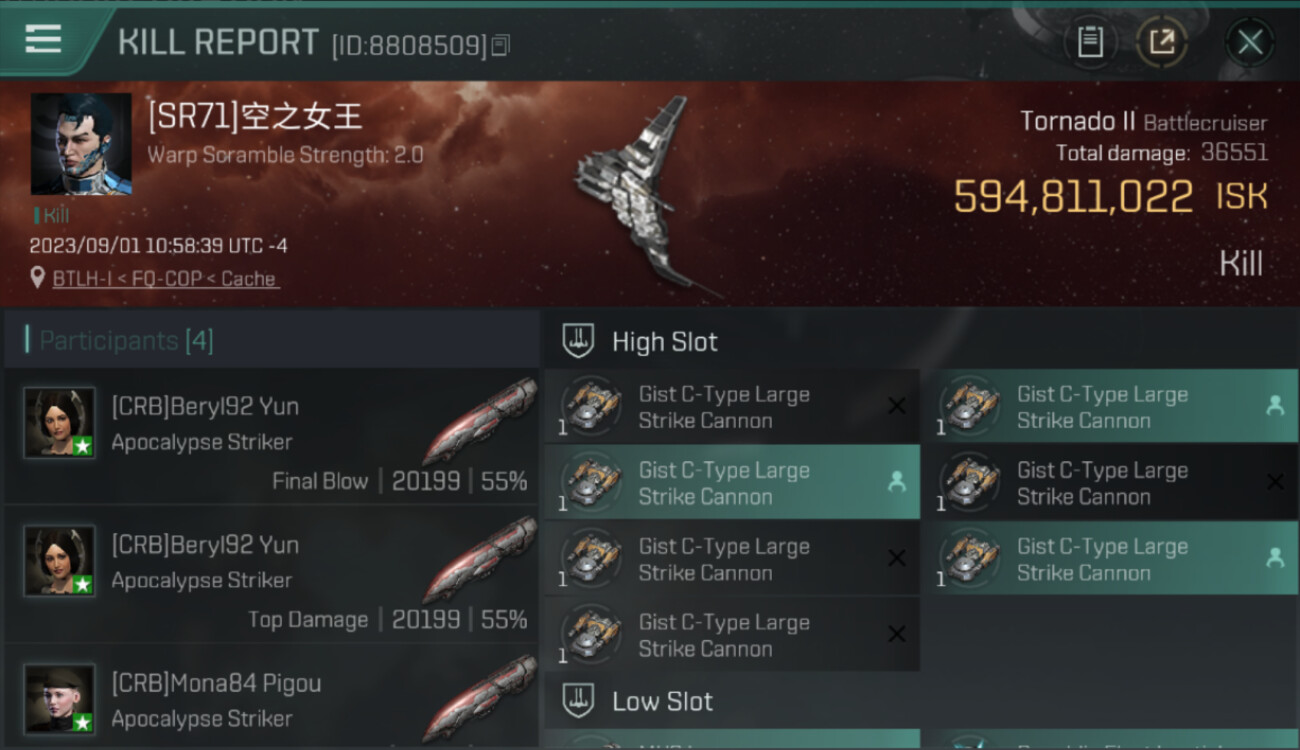The height and width of the screenshot is (750, 1300).
Task: Switch to the Participants tab
Action: point(126,341)
